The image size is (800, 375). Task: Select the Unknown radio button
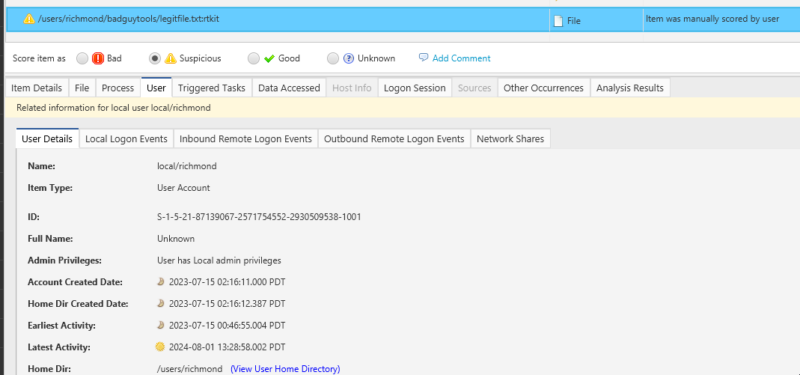(333, 59)
